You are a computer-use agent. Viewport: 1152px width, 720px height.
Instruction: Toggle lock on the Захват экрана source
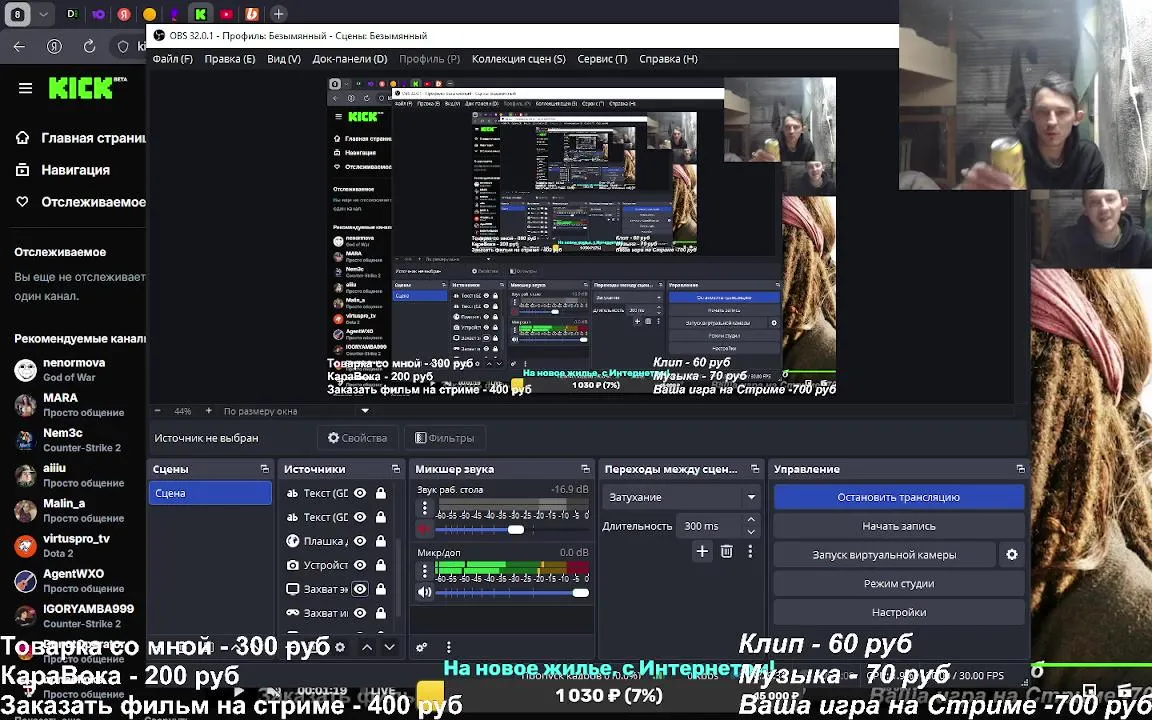[381, 588]
